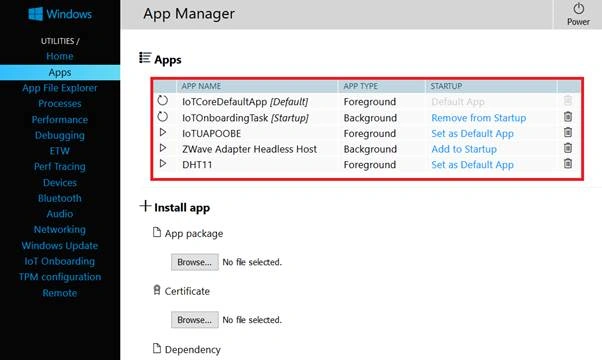Open the IoT Onboarding page
This screenshot has width=602, height=360.
pos(60,261)
